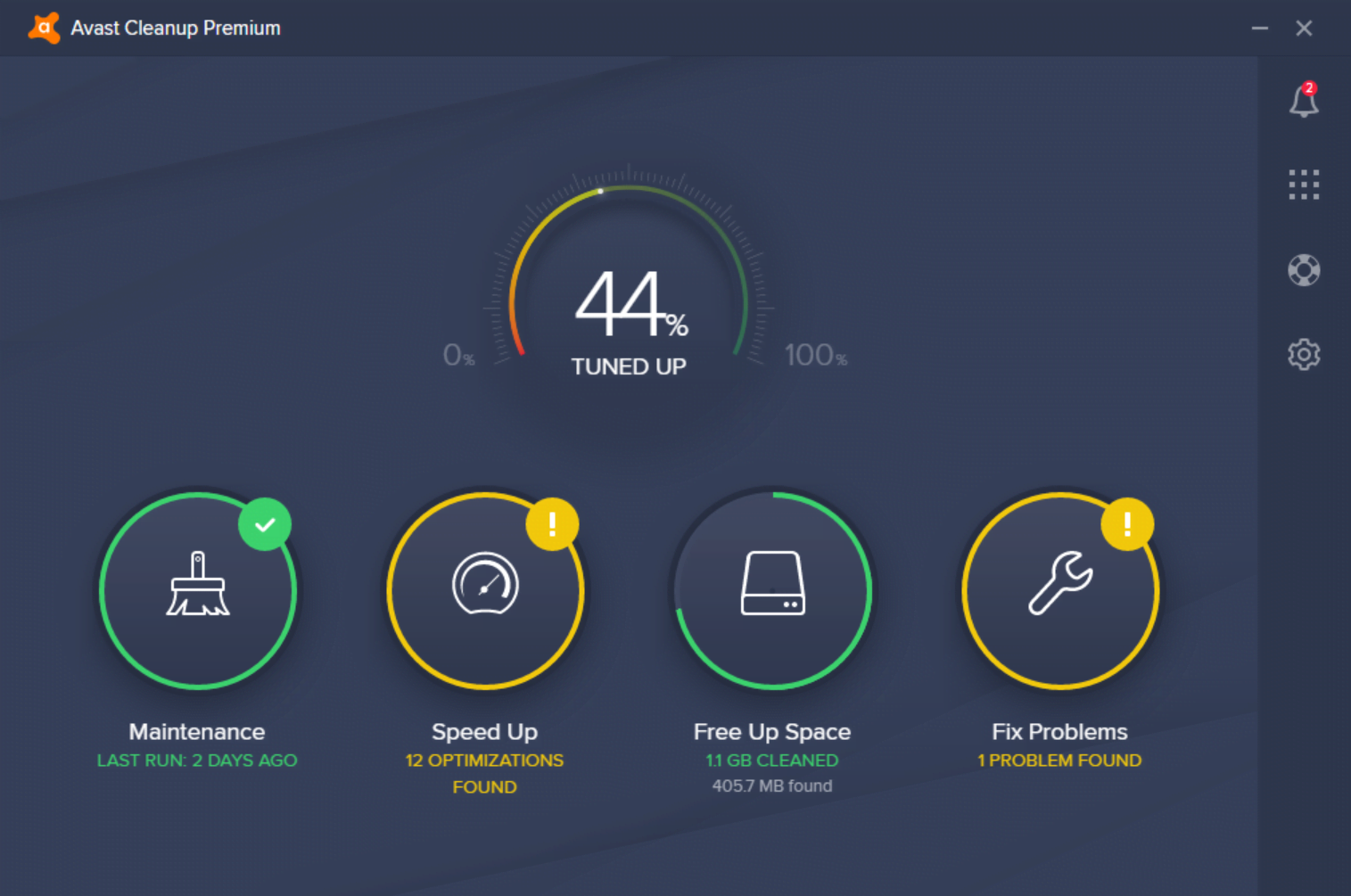Click "405.7 MB found" text

click(772, 786)
